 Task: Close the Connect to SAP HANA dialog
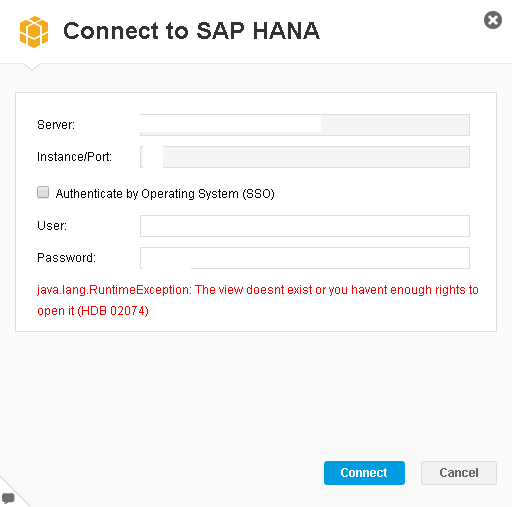point(493,20)
